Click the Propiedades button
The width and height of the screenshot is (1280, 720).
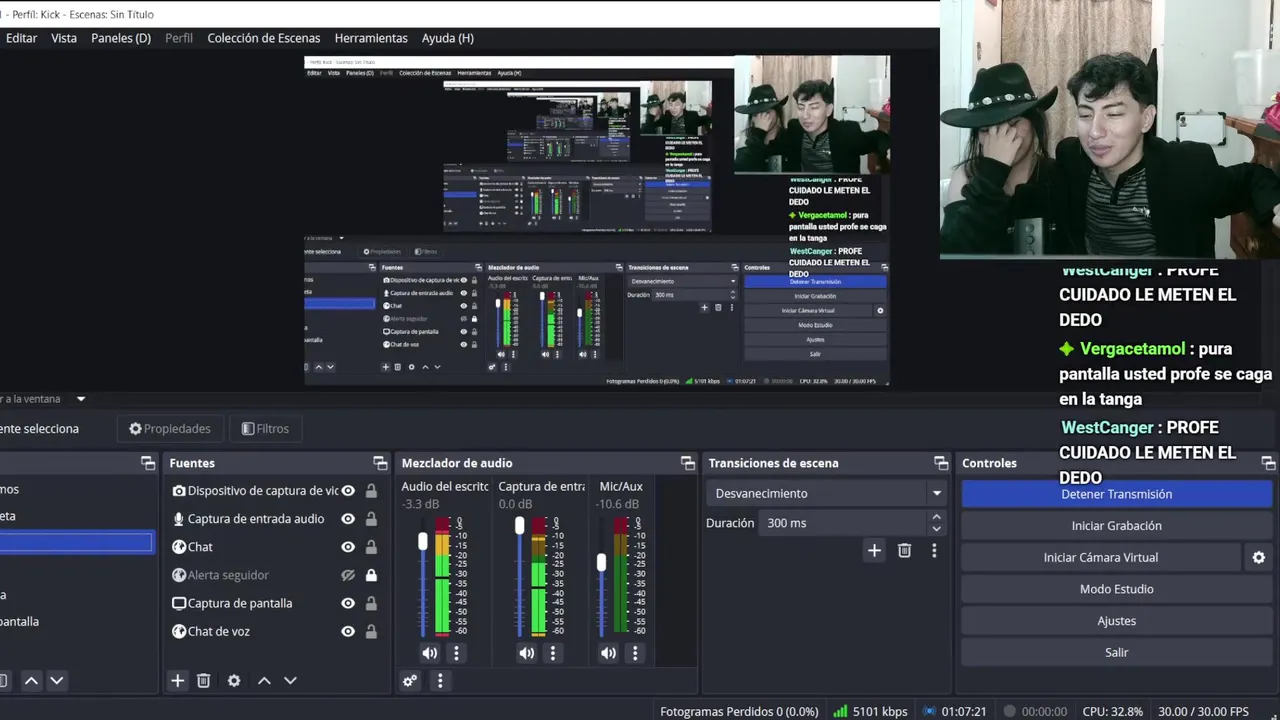click(170, 429)
